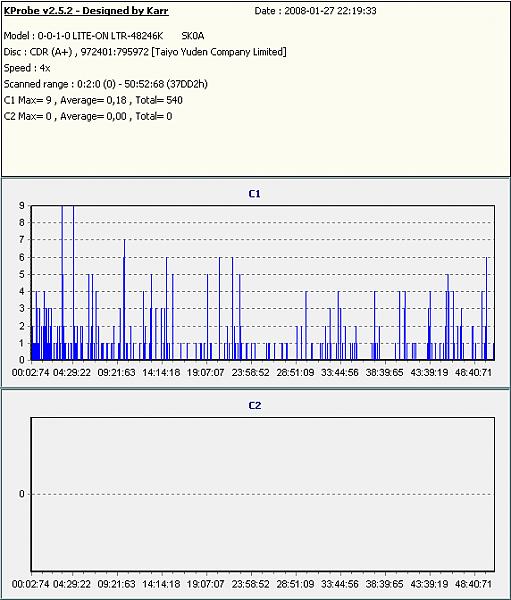Click the 33:44:56 label on C2 axis

click(x=340, y=584)
